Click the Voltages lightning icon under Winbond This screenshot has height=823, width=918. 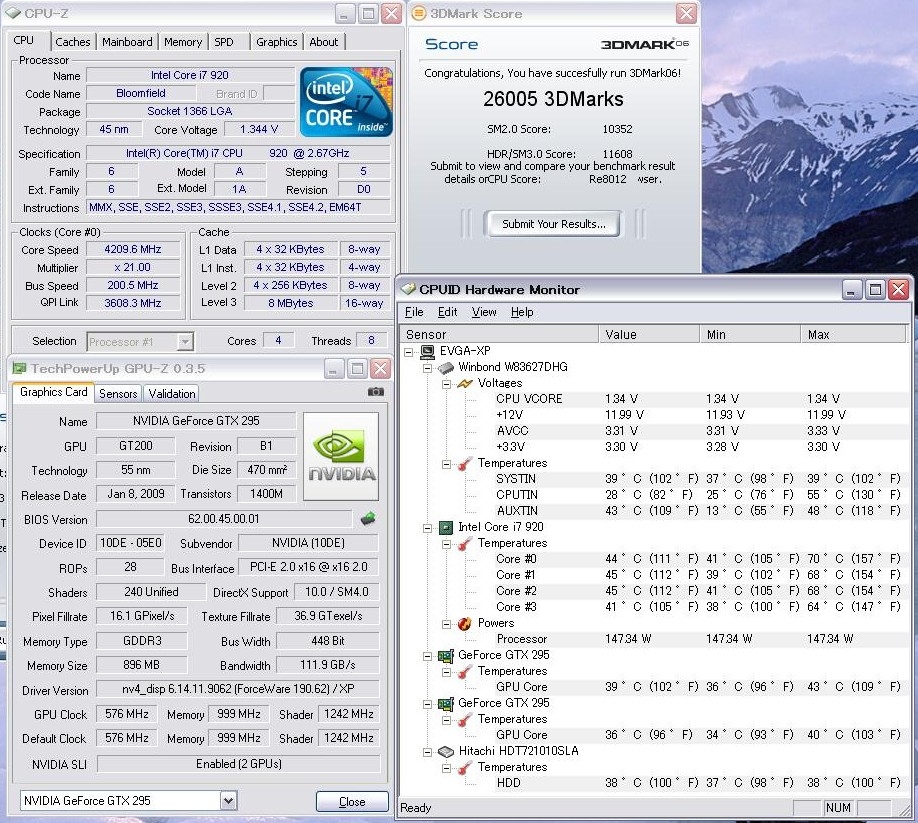pos(465,383)
